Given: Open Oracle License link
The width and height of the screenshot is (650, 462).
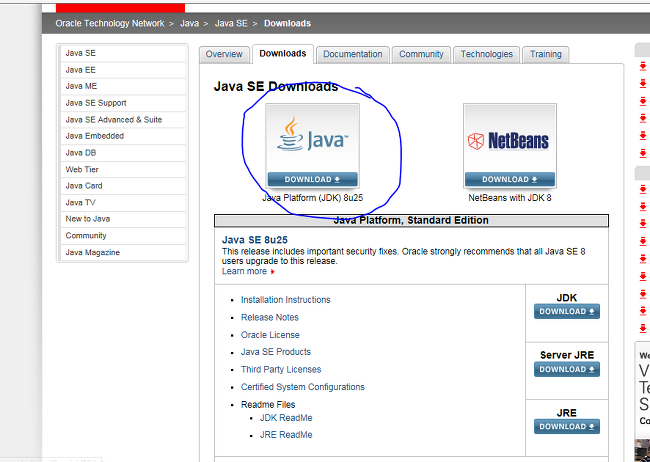Looking at the screenshot, I should [270, 335].
